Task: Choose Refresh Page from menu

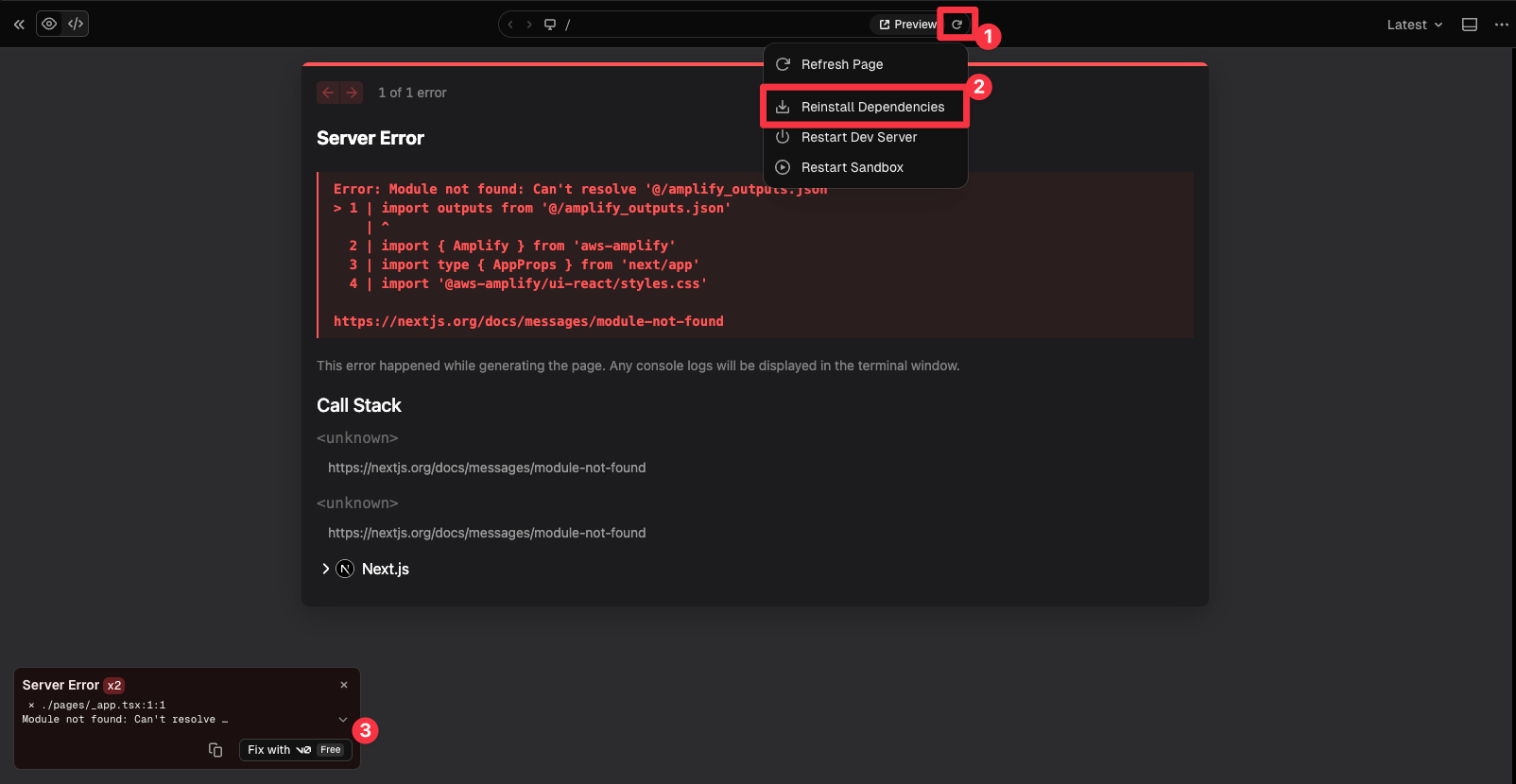Action: tap(866, 64)
